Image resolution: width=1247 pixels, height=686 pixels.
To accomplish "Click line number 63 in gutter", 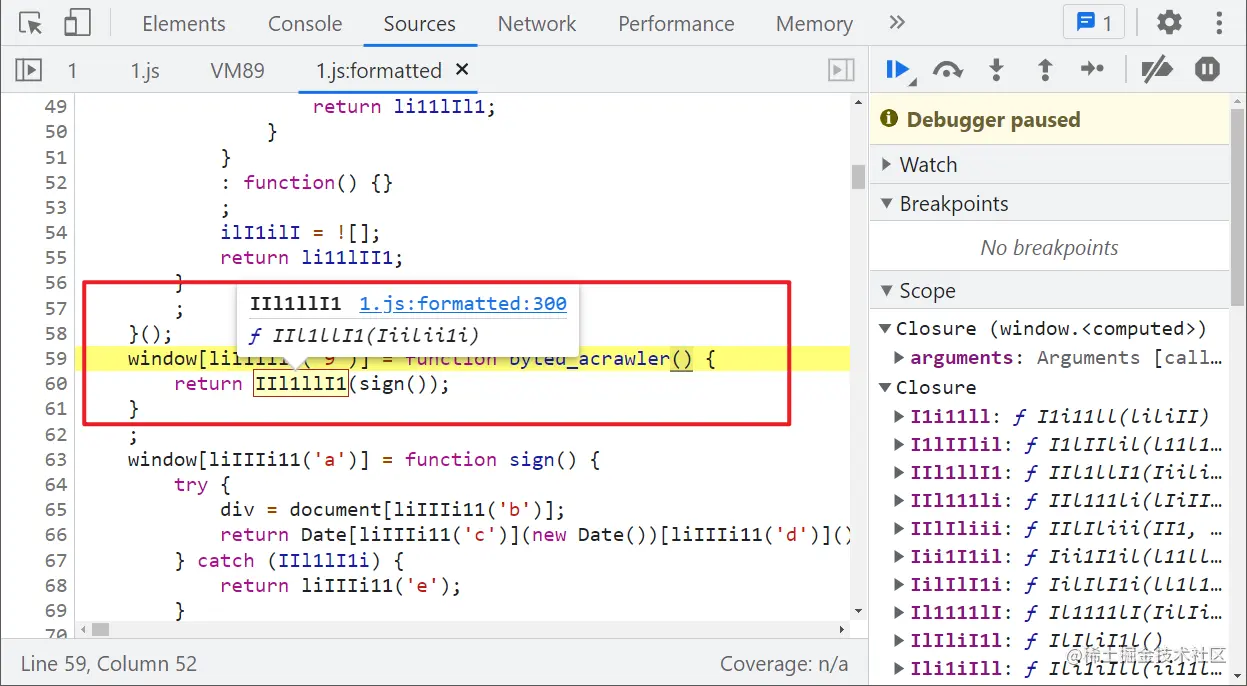I will [57, 460].
